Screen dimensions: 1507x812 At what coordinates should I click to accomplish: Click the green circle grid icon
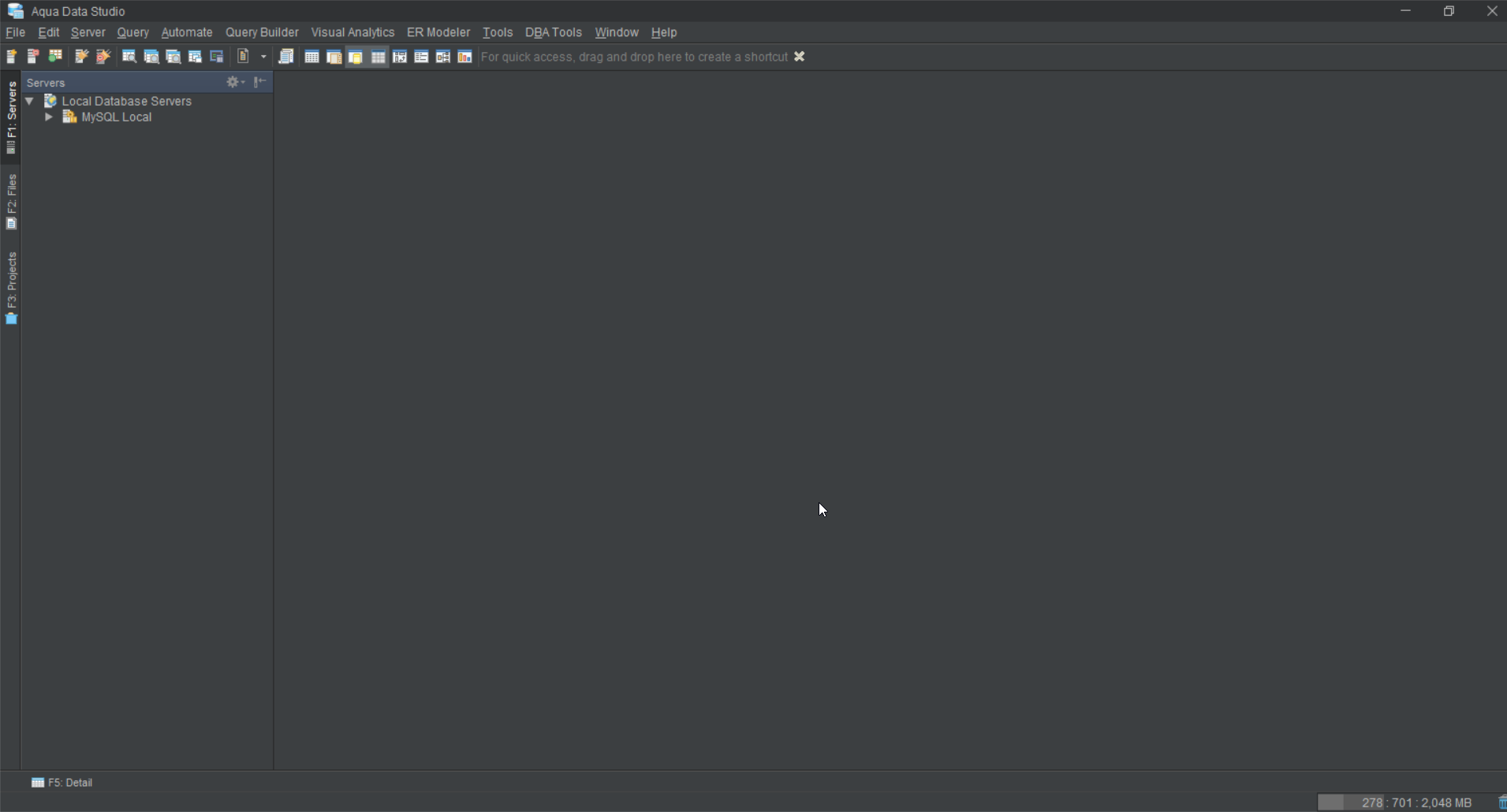pos(55,57)
